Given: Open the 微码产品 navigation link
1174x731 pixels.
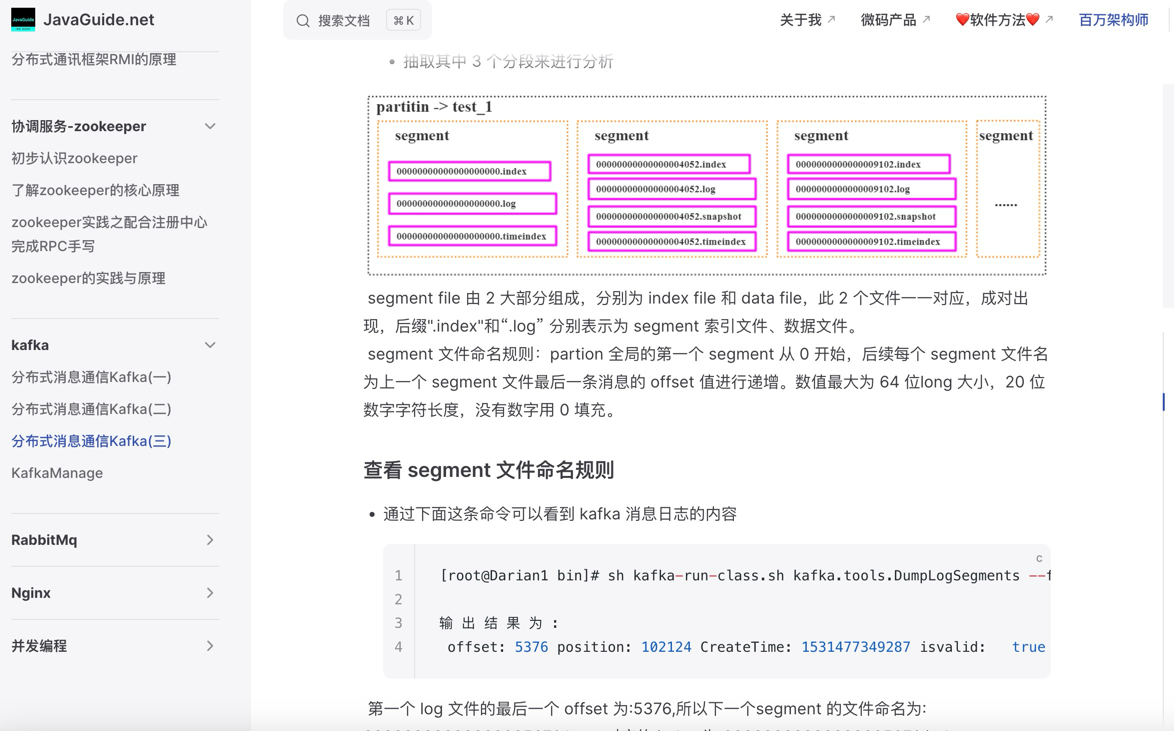Looking at the screenshot, I should click(888, 20).
